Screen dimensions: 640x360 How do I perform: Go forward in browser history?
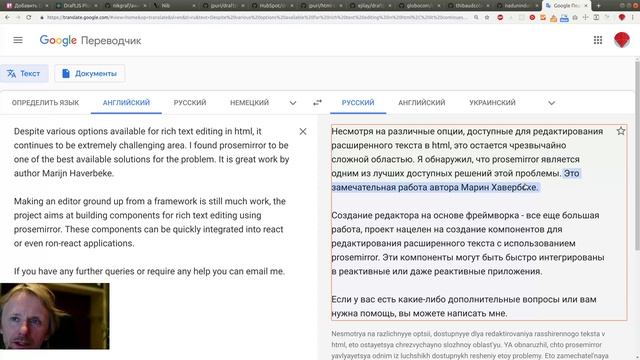pyautogui.click(x=18, y=18)
